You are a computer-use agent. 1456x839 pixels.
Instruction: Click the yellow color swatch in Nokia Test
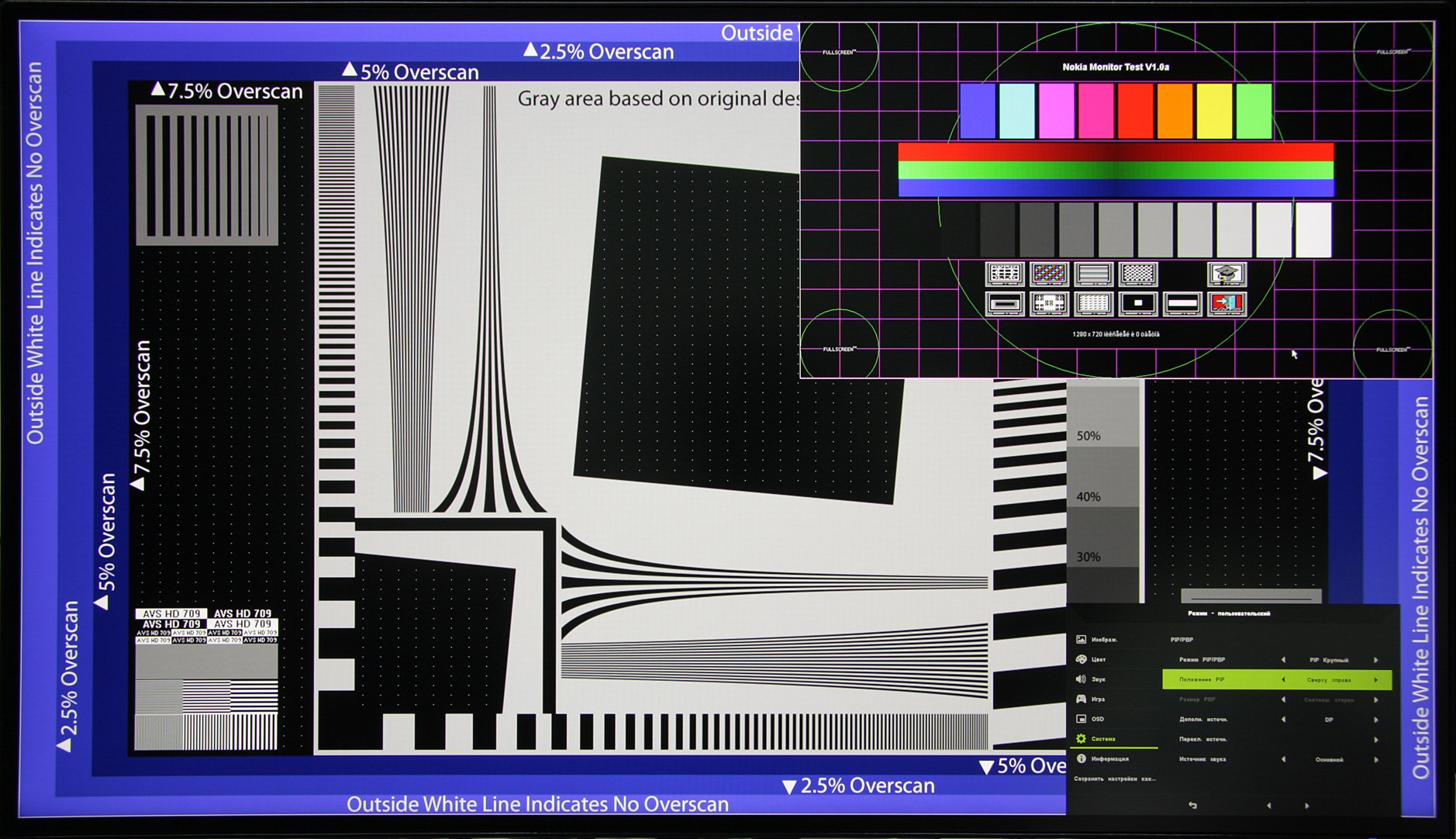1214,112
